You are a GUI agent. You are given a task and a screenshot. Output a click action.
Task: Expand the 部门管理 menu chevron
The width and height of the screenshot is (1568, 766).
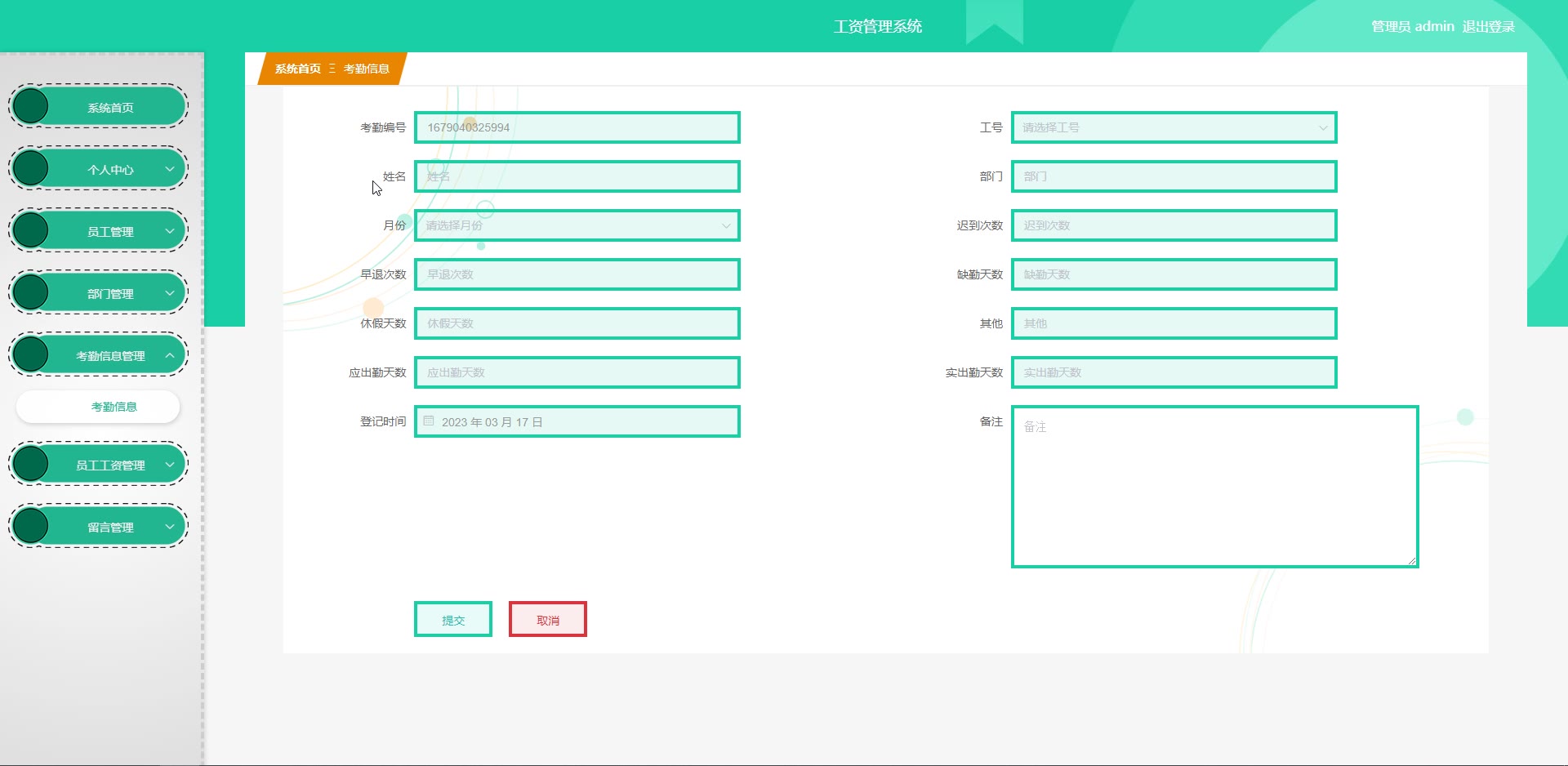(170, 293)
